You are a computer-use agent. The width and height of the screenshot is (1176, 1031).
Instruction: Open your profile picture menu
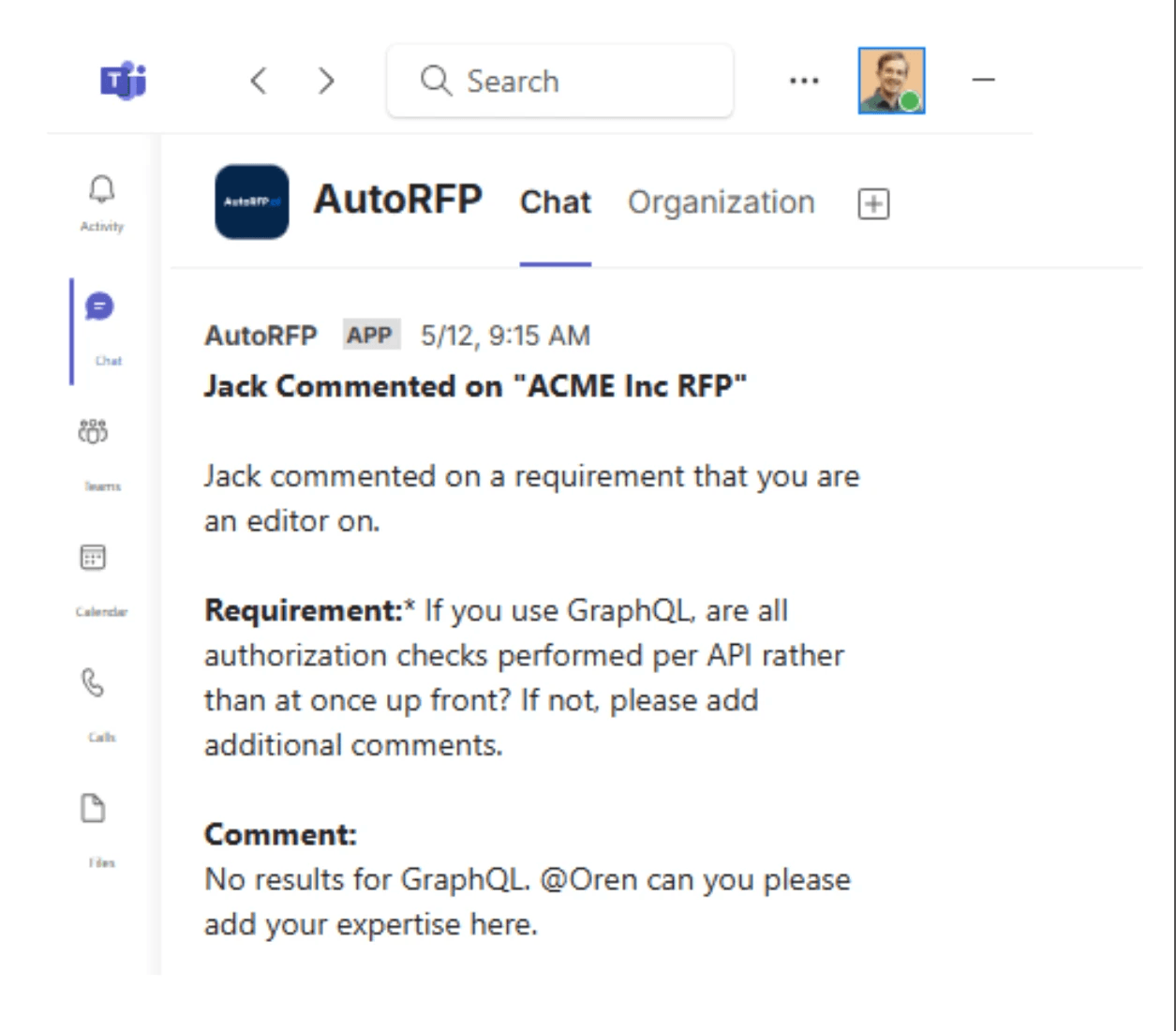coord(891,81)
